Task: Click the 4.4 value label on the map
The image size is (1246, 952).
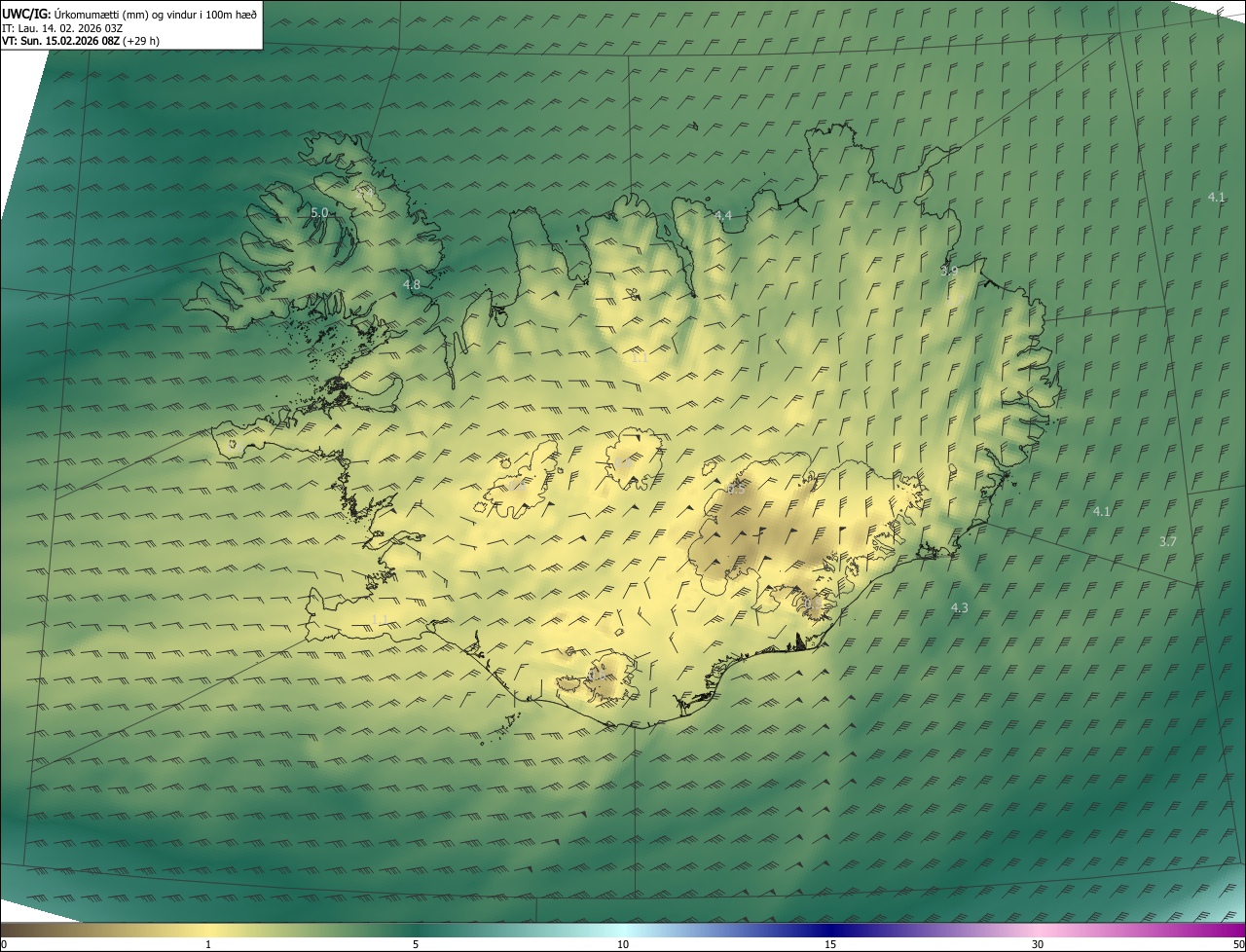Action: coord(723,215)
